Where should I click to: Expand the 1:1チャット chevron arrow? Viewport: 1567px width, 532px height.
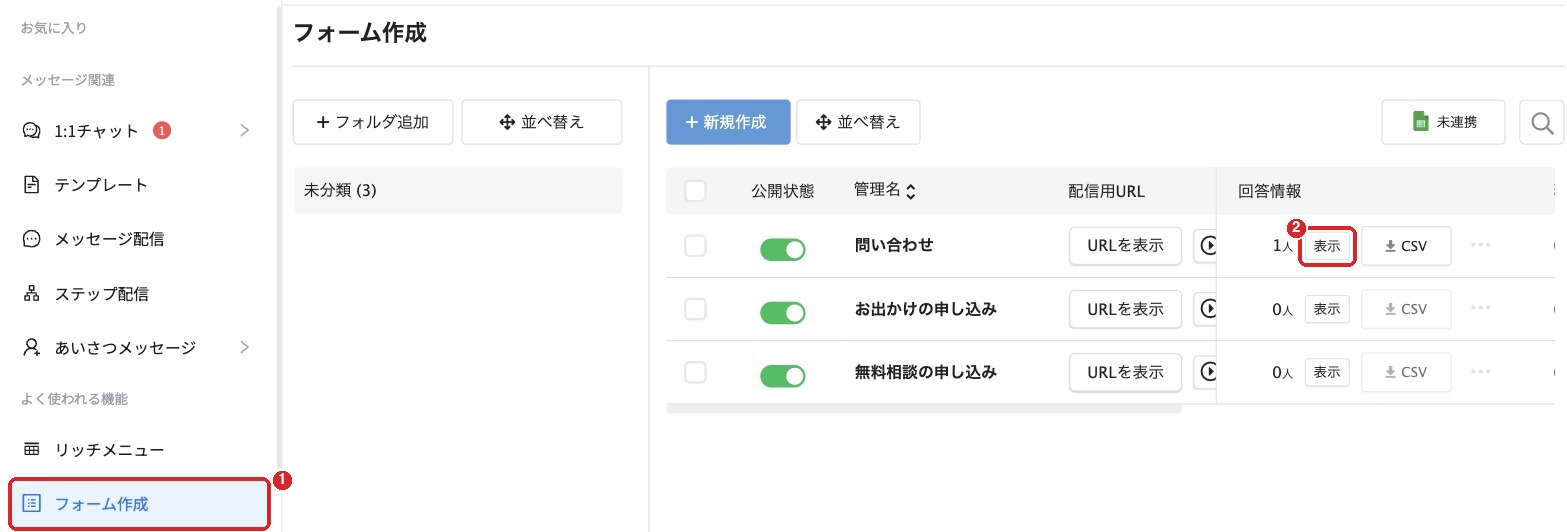[x=245, y=130]
